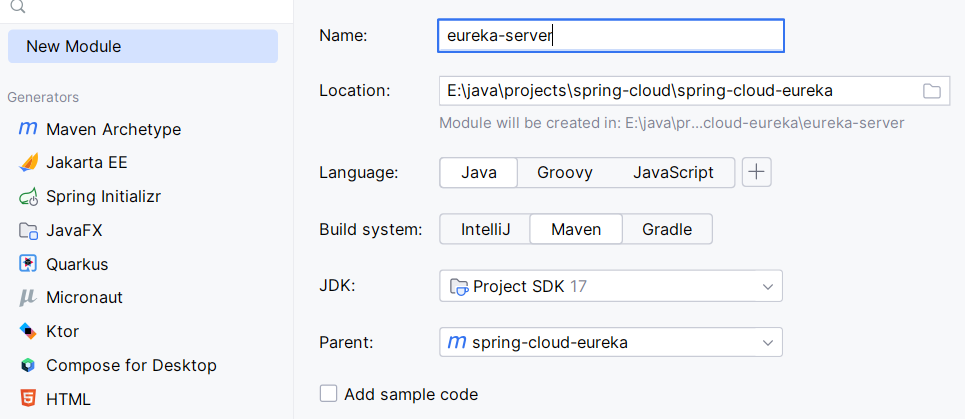The width and height of the screenshot is (965, 419).
Task: Switch language to Groovy
Action: coord(564,172)
